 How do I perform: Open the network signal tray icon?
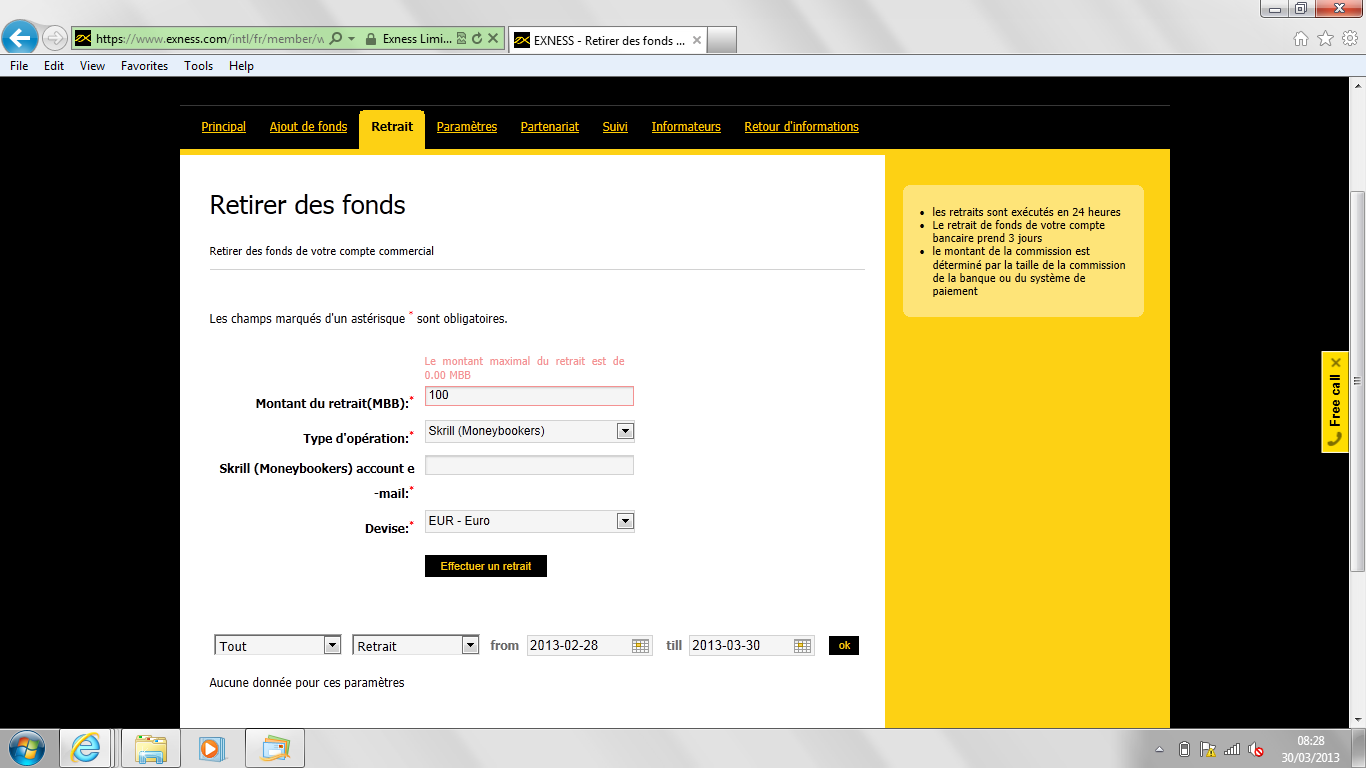pos(1232,749)
